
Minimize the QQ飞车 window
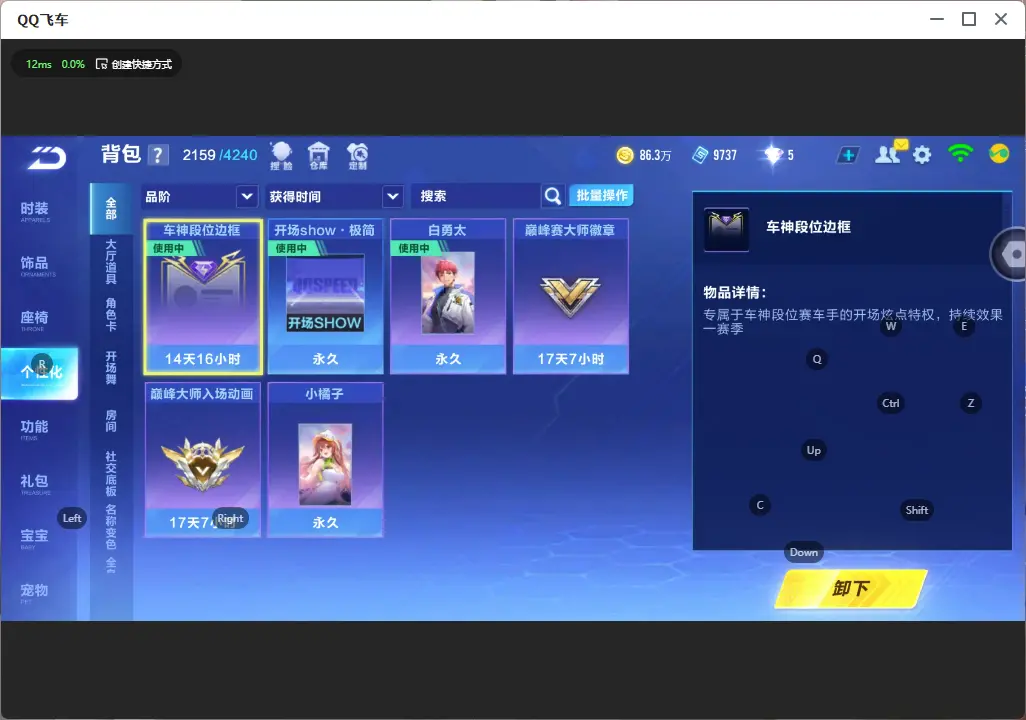coord(937,19)
